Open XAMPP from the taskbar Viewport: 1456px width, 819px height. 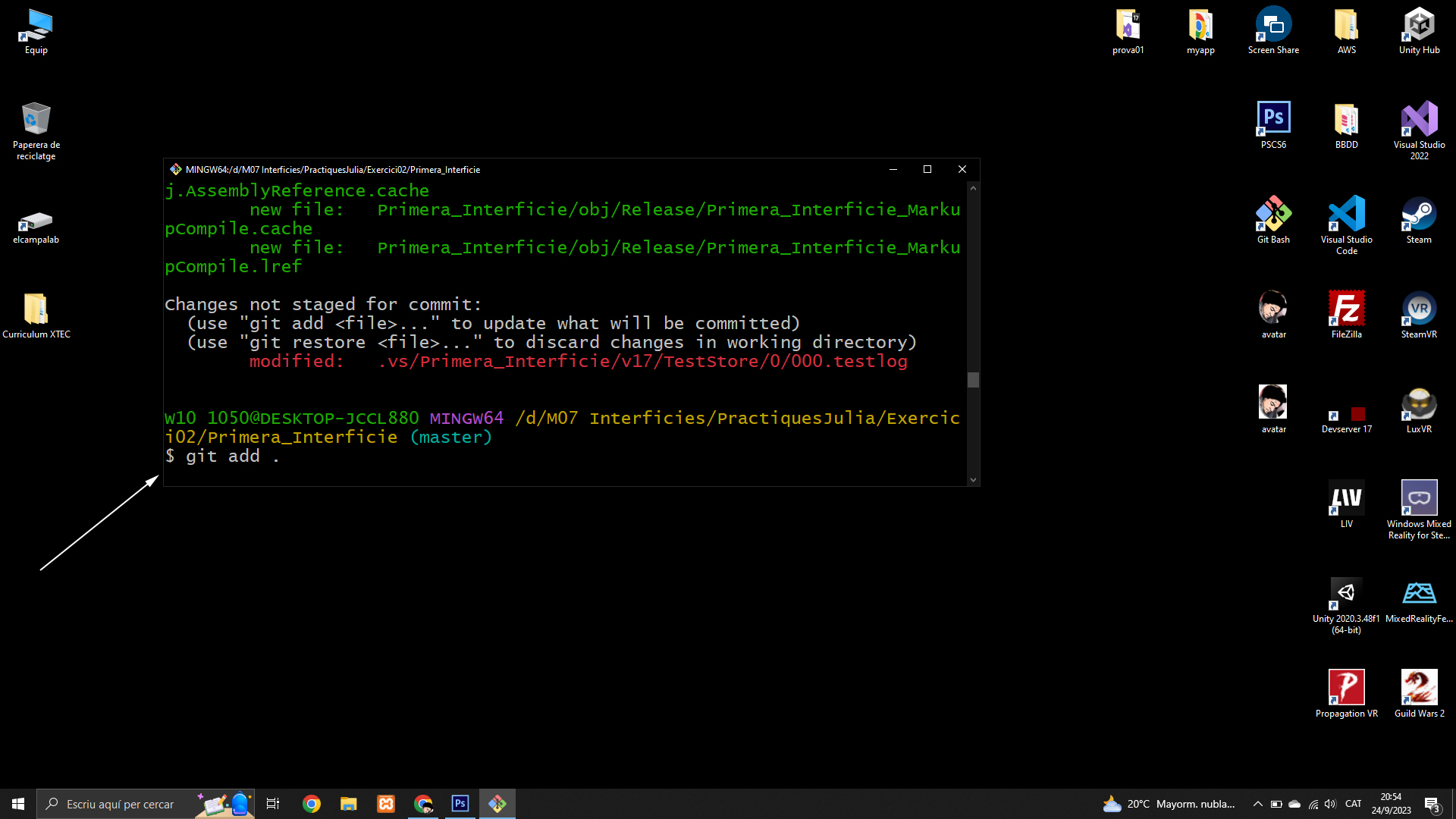(386, 804)
